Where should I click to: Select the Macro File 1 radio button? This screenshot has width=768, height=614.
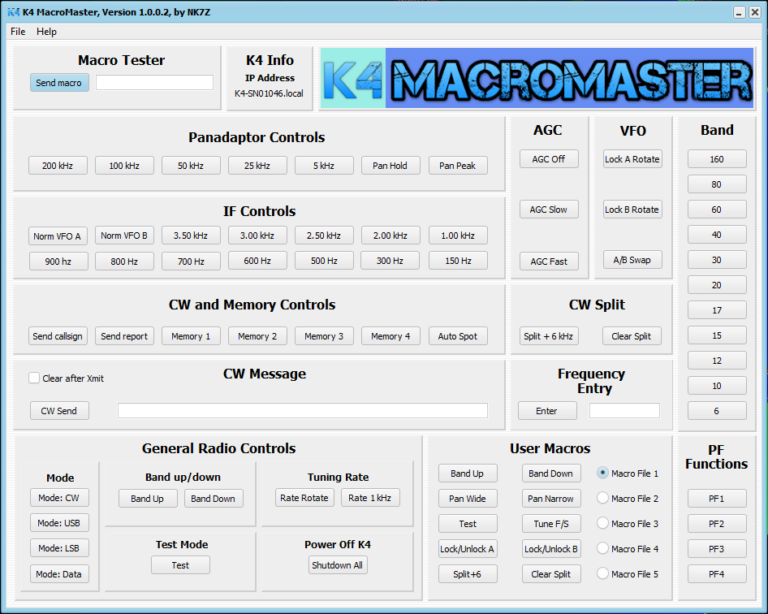point(602,473)
